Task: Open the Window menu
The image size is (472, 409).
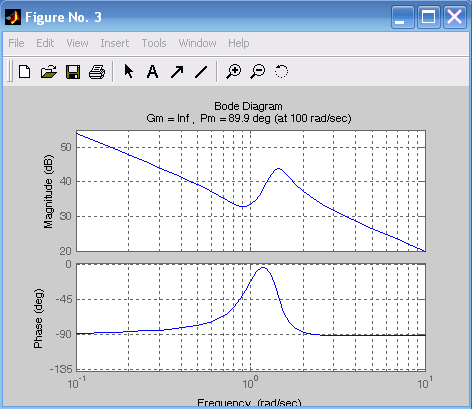Action: [197, 43]
